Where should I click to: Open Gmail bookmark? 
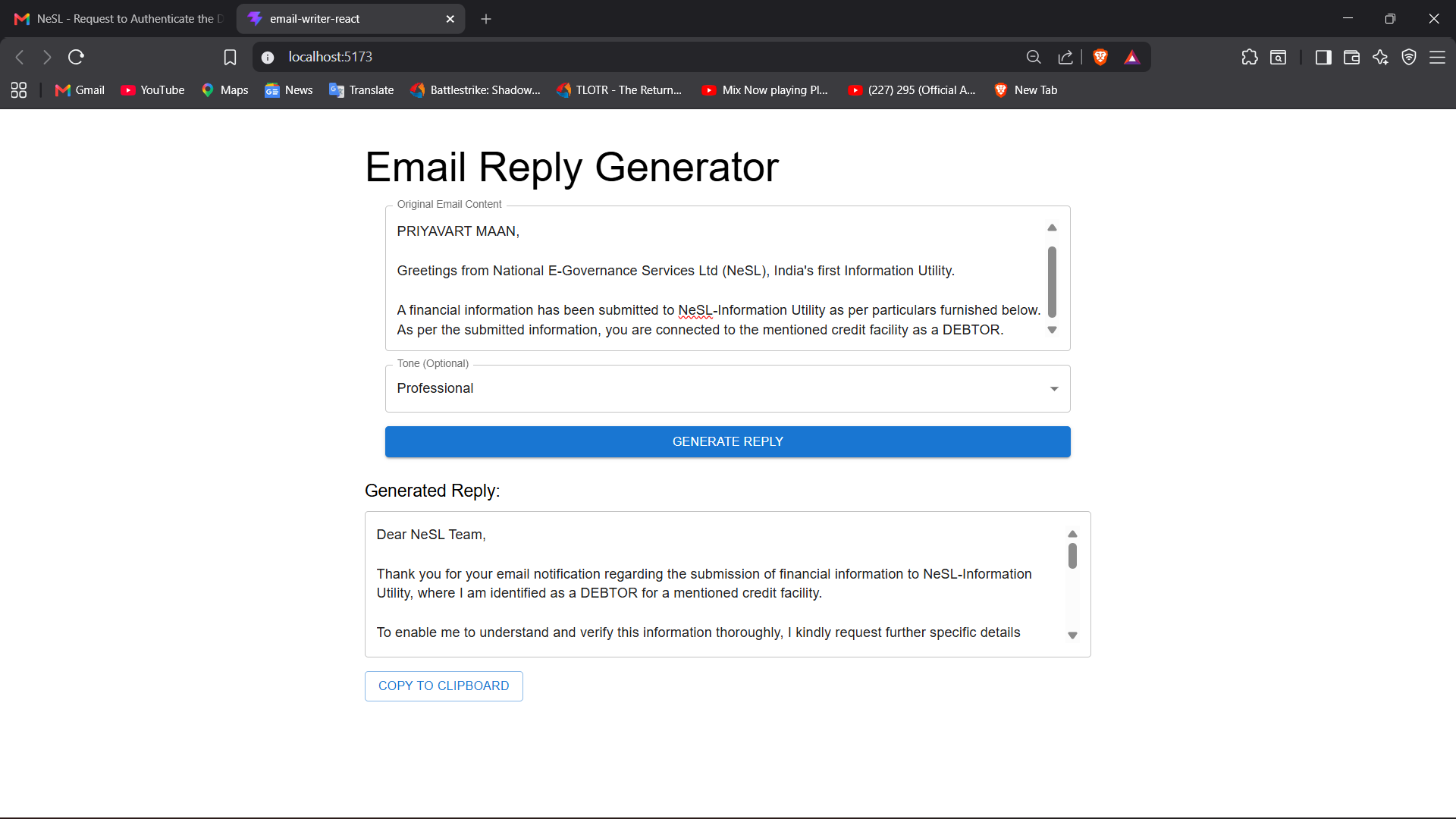point(80,90)
